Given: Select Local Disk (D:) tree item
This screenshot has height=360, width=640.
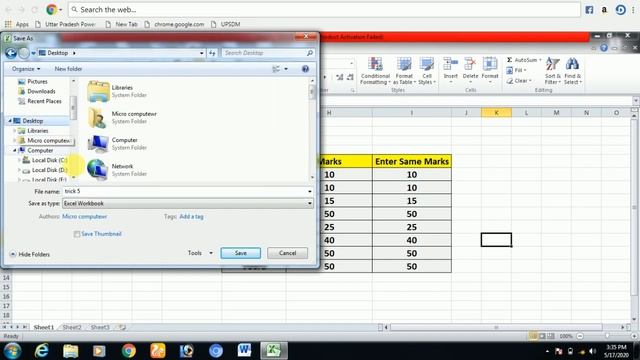Looking at the screenshot, I should (x=45, y=170).
